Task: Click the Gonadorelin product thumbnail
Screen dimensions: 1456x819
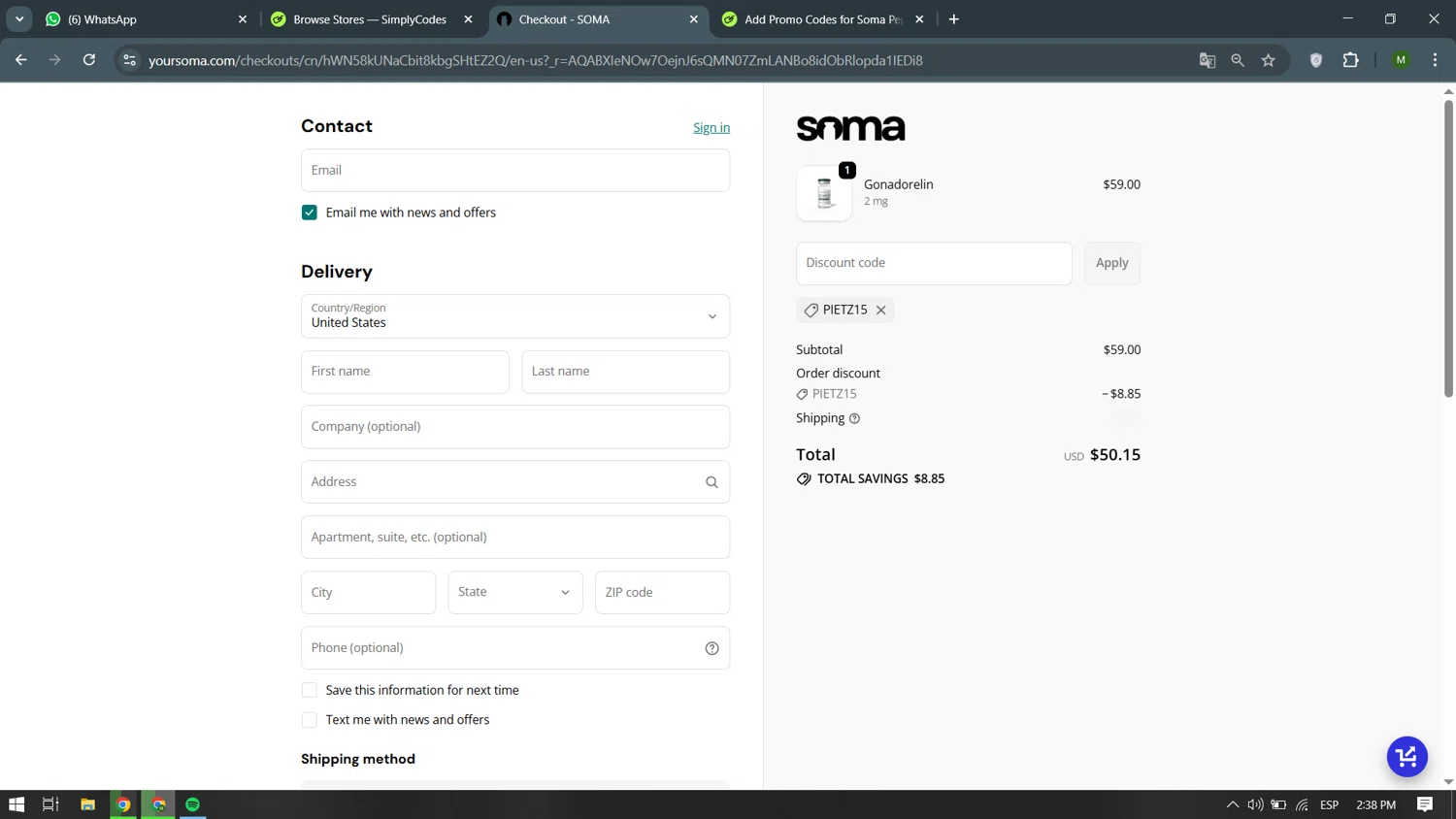Action: [x=824, y=193]
